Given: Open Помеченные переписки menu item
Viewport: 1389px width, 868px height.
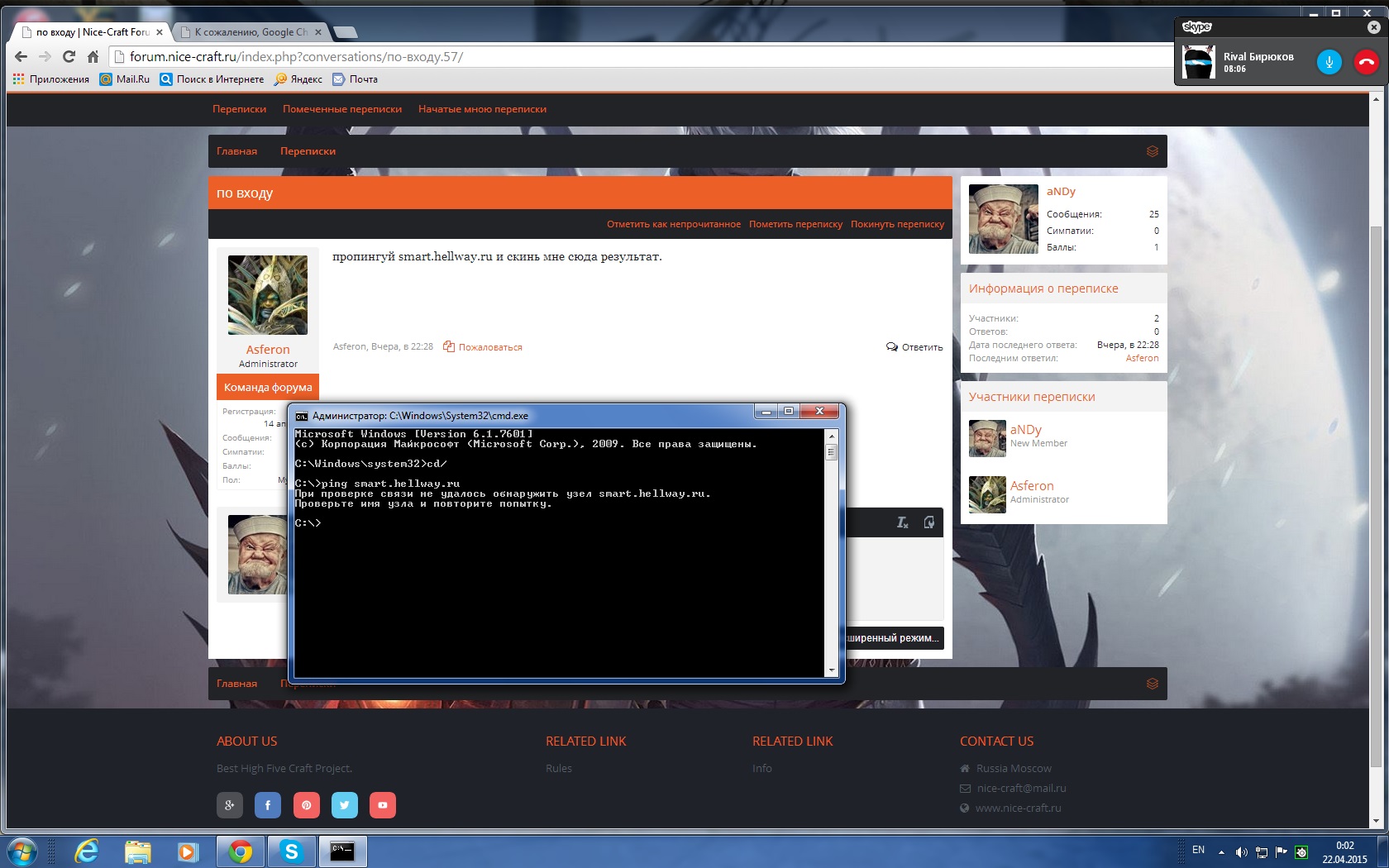Looking at the screenshot, I should click(x=342, y=109).
